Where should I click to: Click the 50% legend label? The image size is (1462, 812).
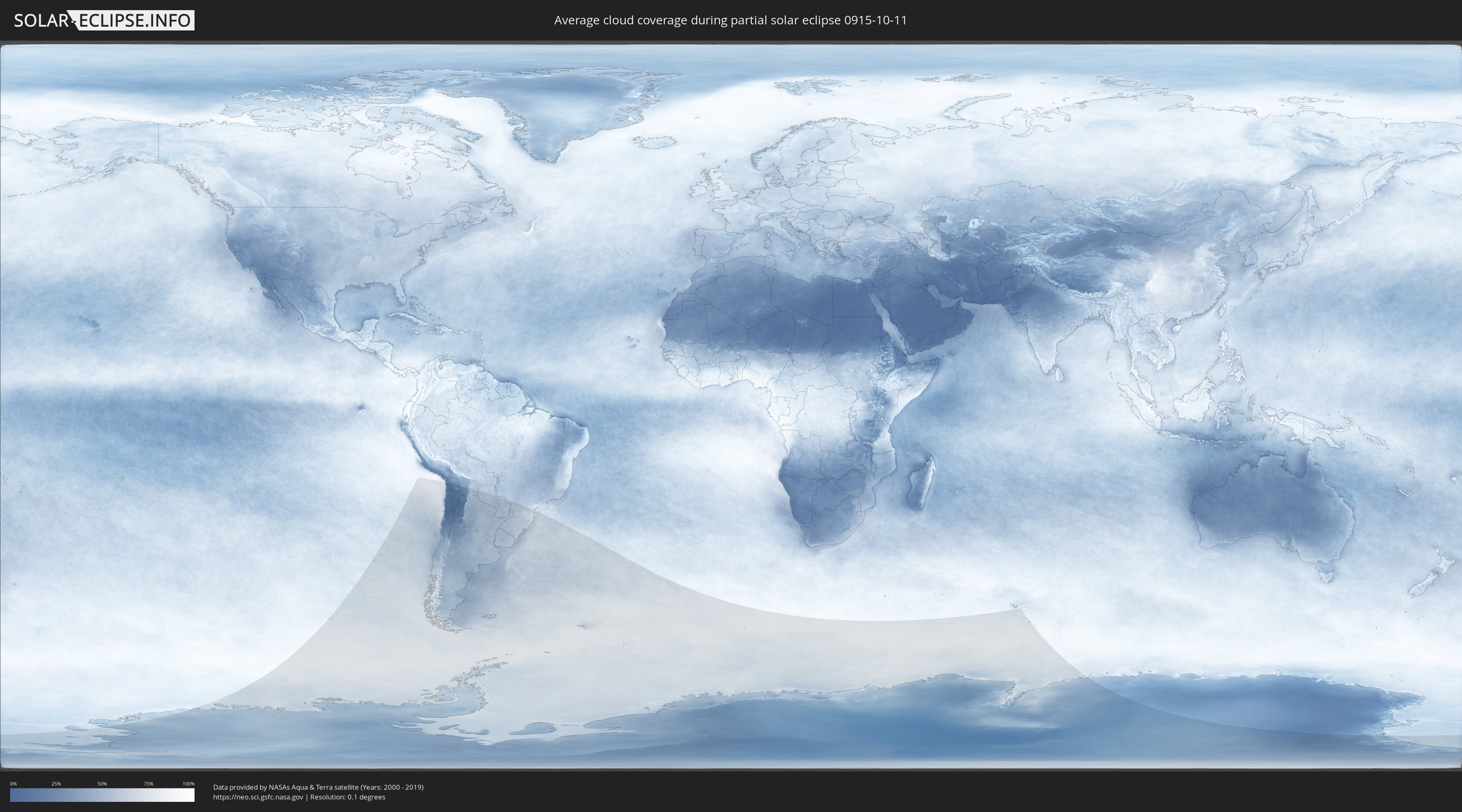(x=102, y=784)
